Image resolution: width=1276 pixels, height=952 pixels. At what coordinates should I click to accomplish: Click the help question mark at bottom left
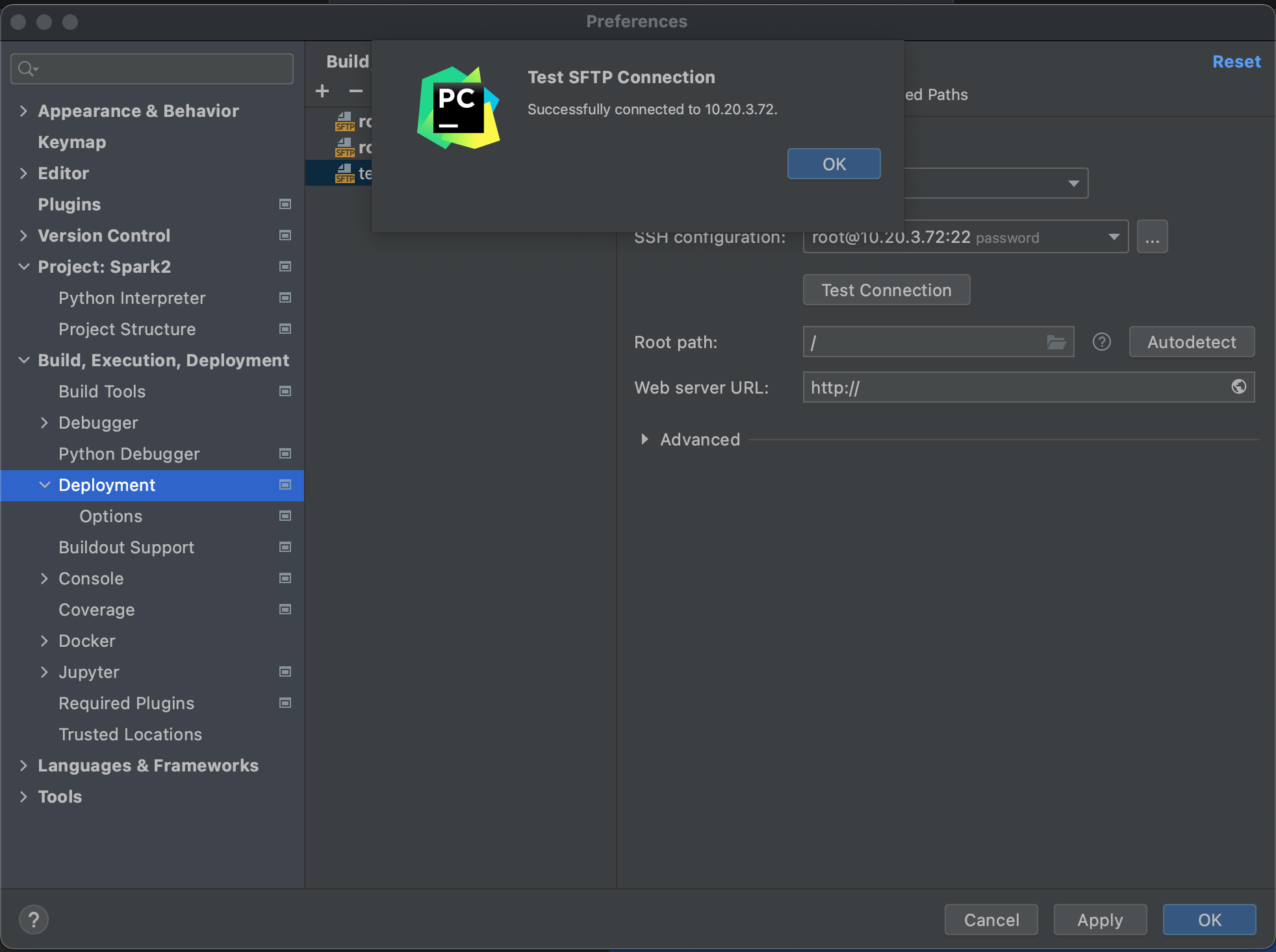click(34, 920)
